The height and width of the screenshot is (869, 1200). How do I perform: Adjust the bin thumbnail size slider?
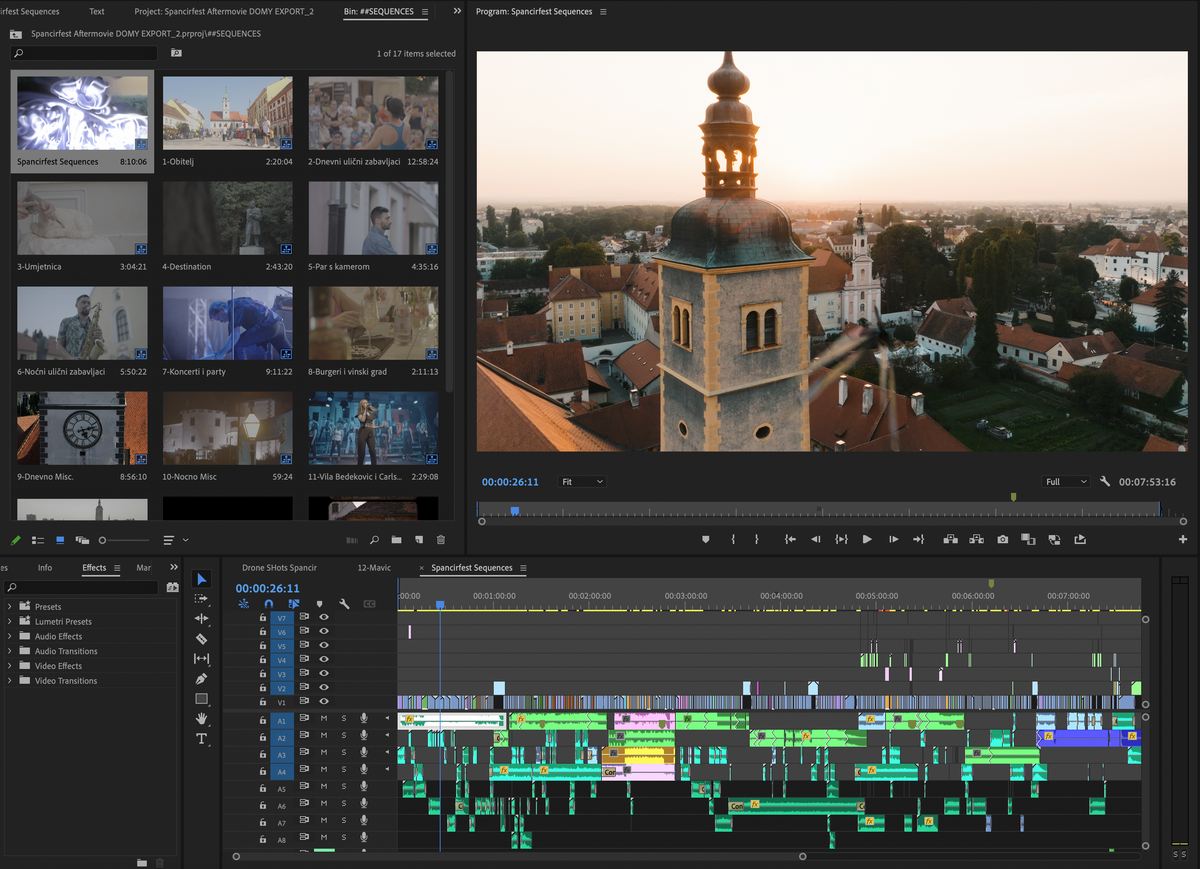click(104, 540)
